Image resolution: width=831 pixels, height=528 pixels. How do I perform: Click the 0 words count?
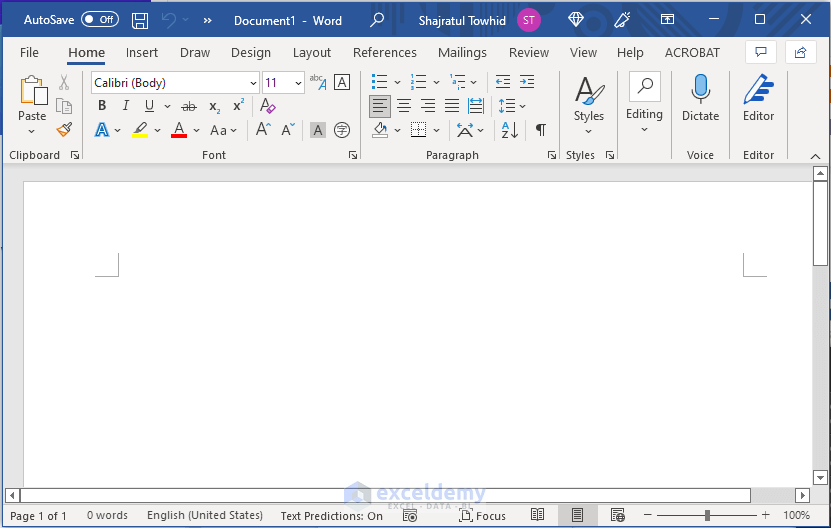point(107,515)
